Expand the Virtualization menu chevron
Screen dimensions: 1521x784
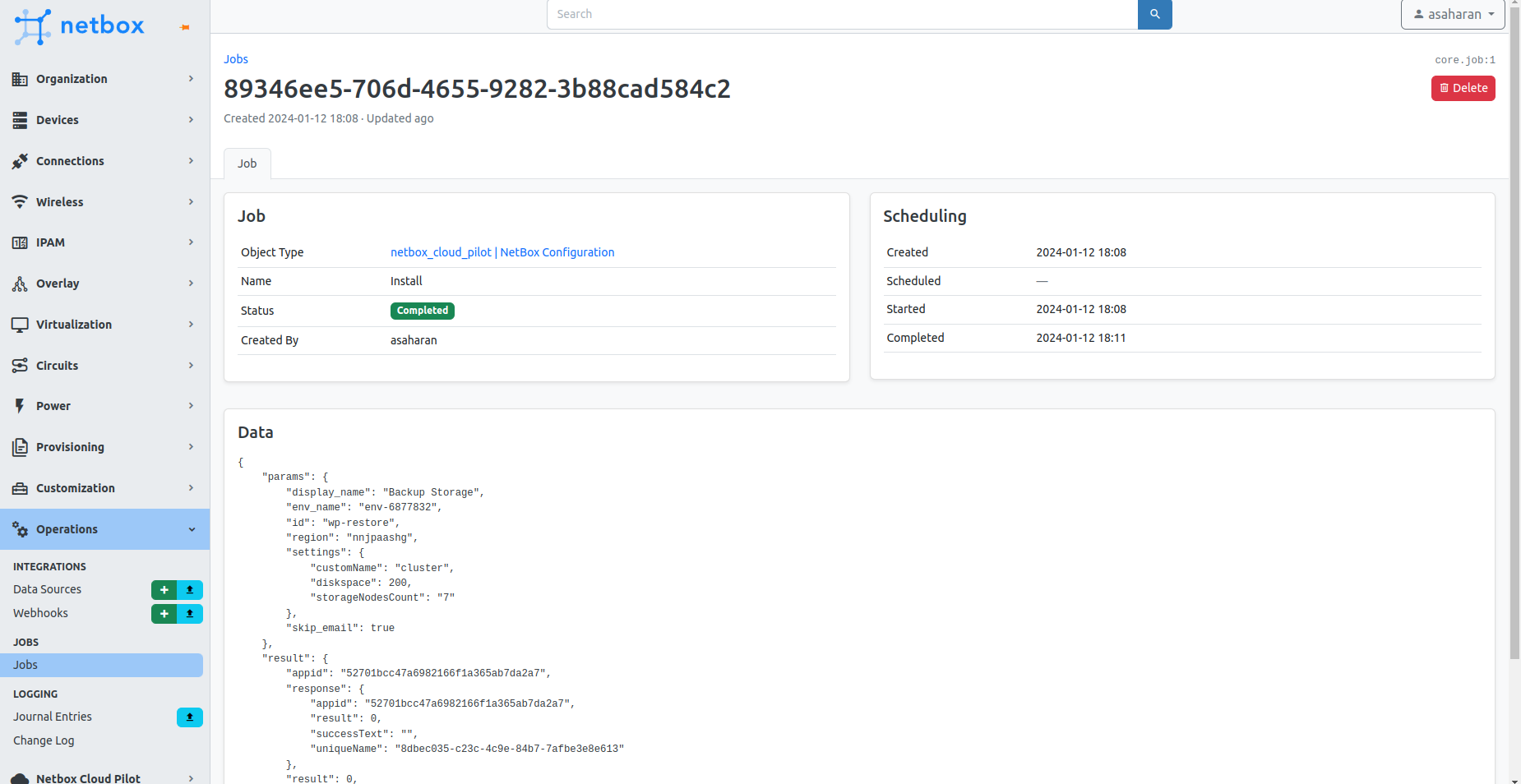[x=191, y=325]
